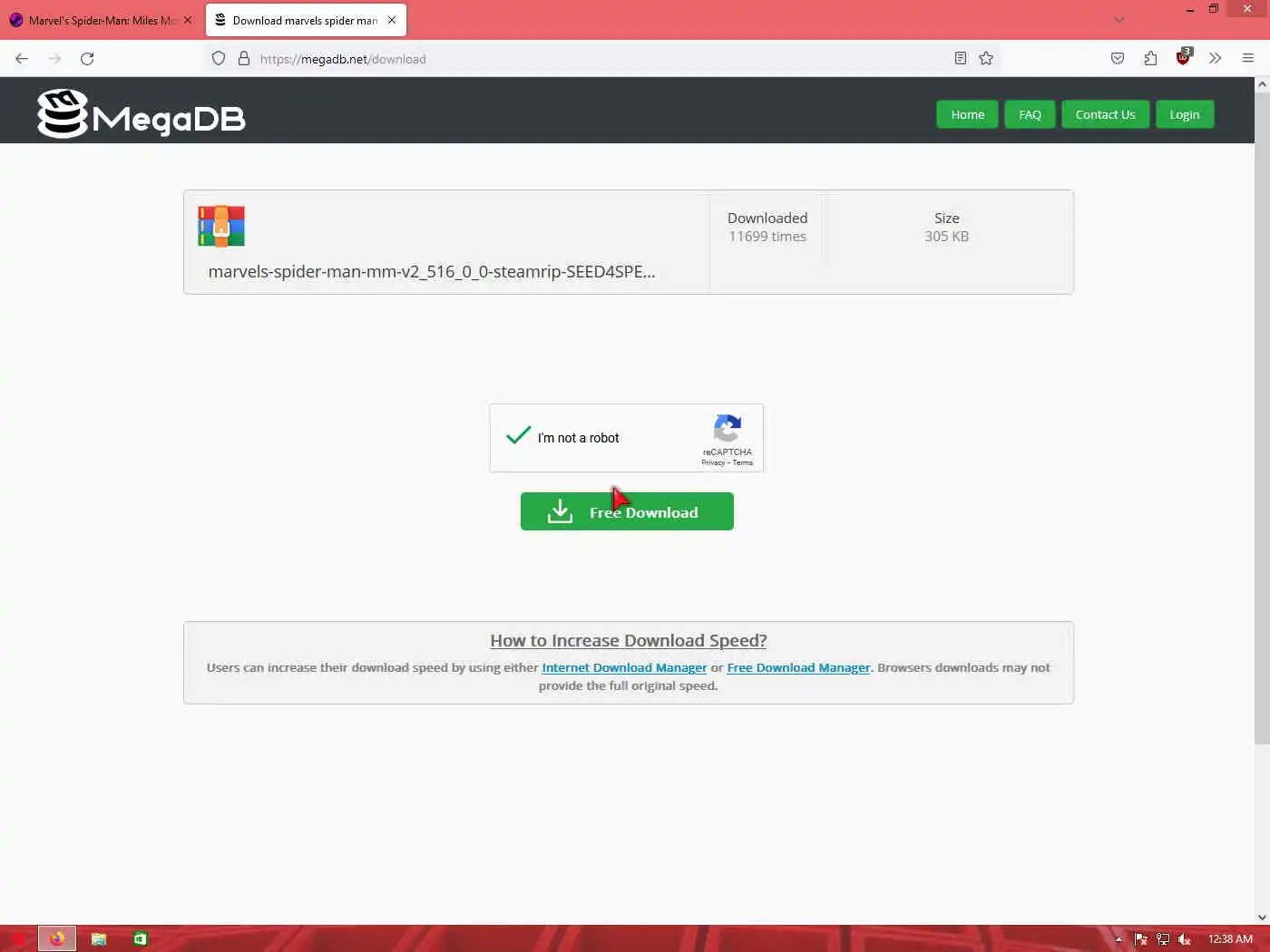
Task: Click the browser forward arrow
Action: 54,59
